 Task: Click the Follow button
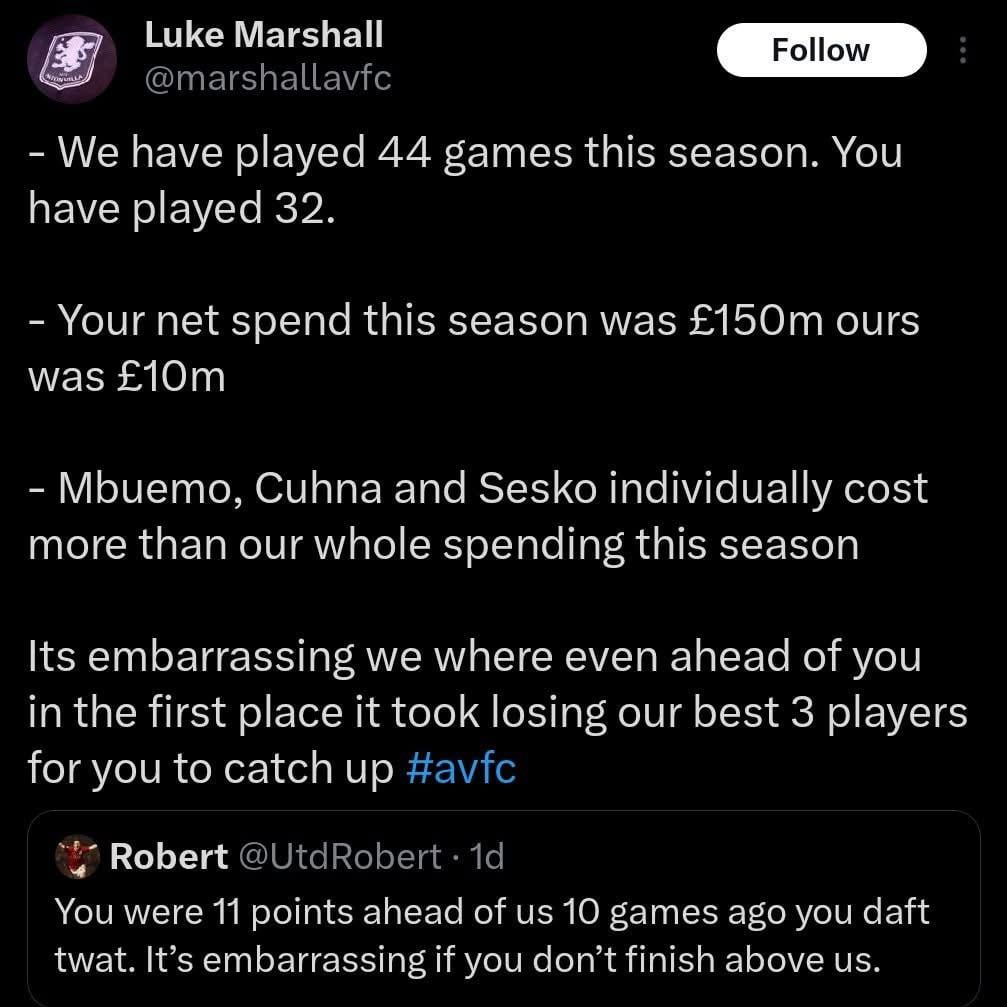point(821,50)
